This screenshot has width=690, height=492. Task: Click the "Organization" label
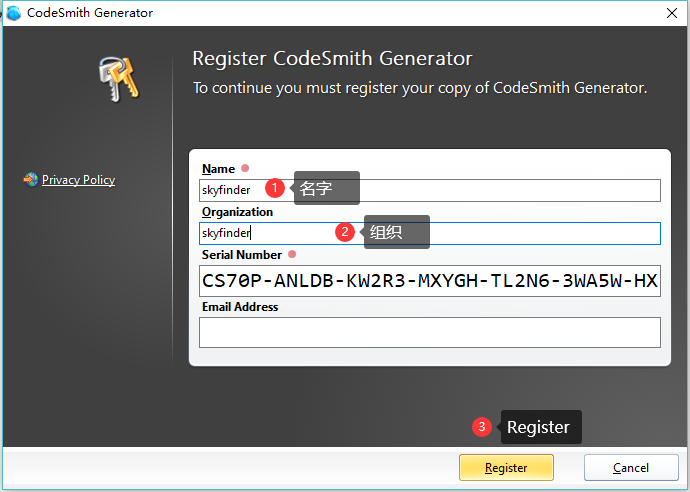click(x=237, y=212)
